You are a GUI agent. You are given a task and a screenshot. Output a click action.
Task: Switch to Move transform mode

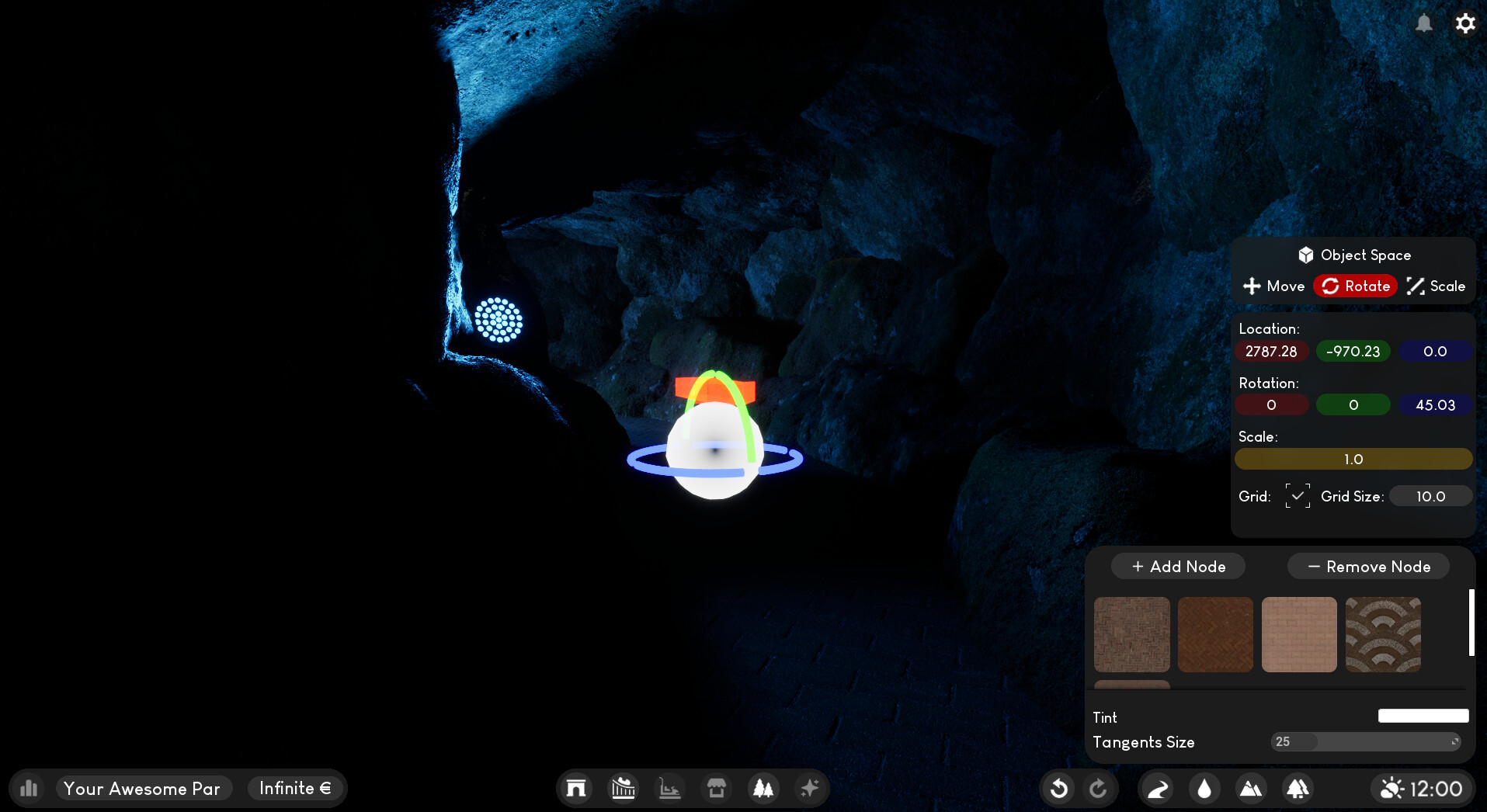point(1273,286)
